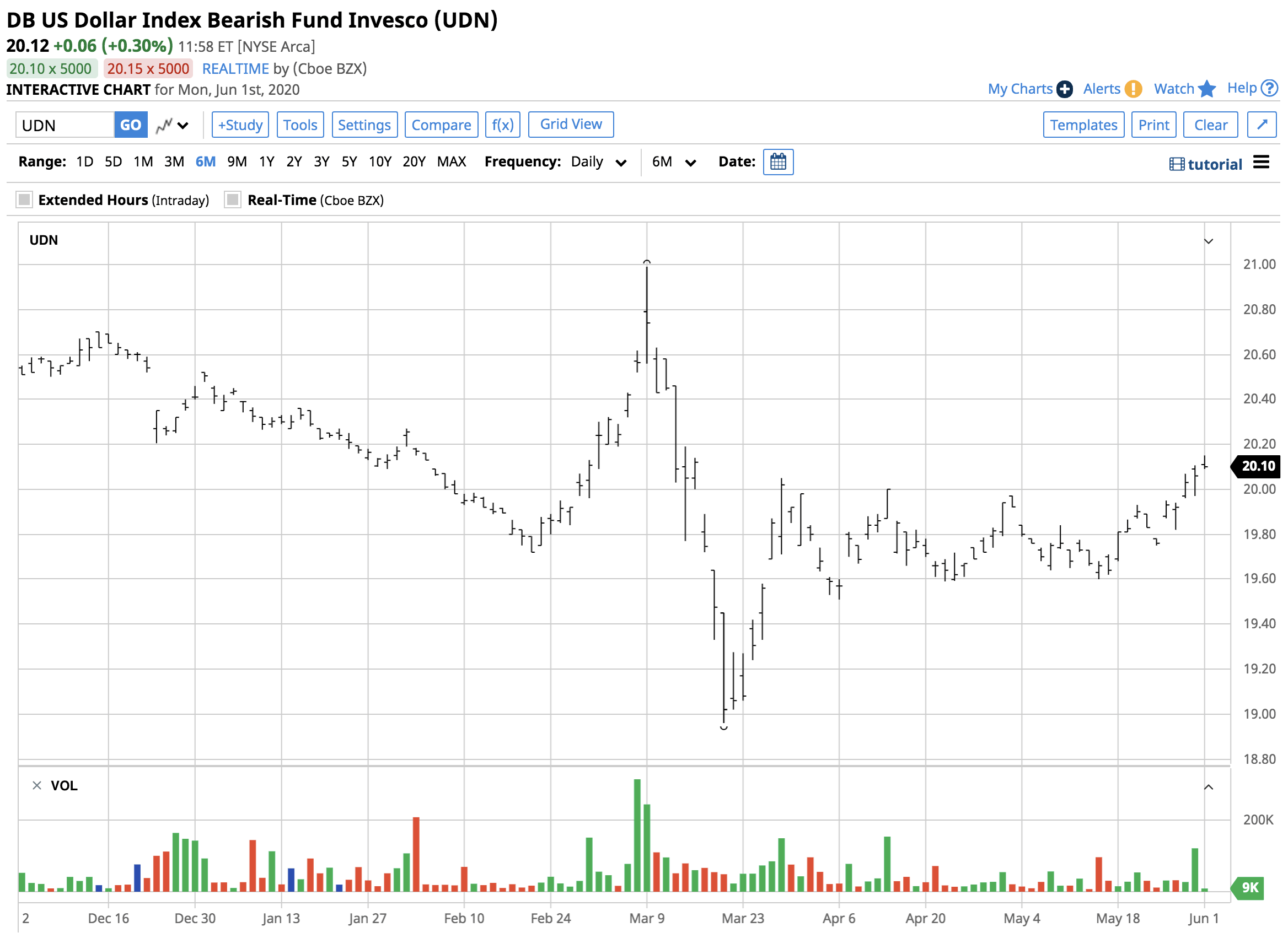Open the My Charts link
Viewport: 1288px width, 938px height.
pyautogui.click(x=1020, y=89)
